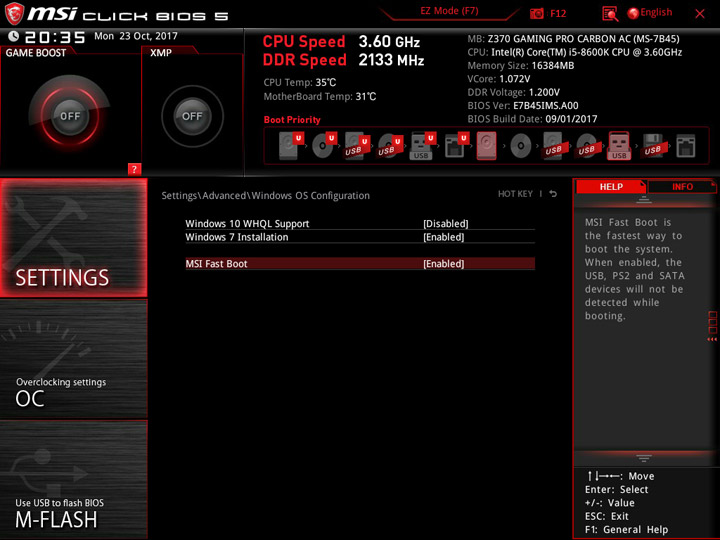Click the clock icon beside the time
The image size is (720, 540).
point(14,36)
